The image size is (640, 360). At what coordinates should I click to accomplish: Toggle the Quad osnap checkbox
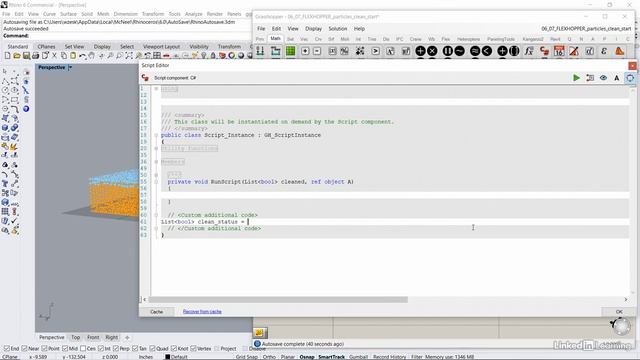[152, 349]
